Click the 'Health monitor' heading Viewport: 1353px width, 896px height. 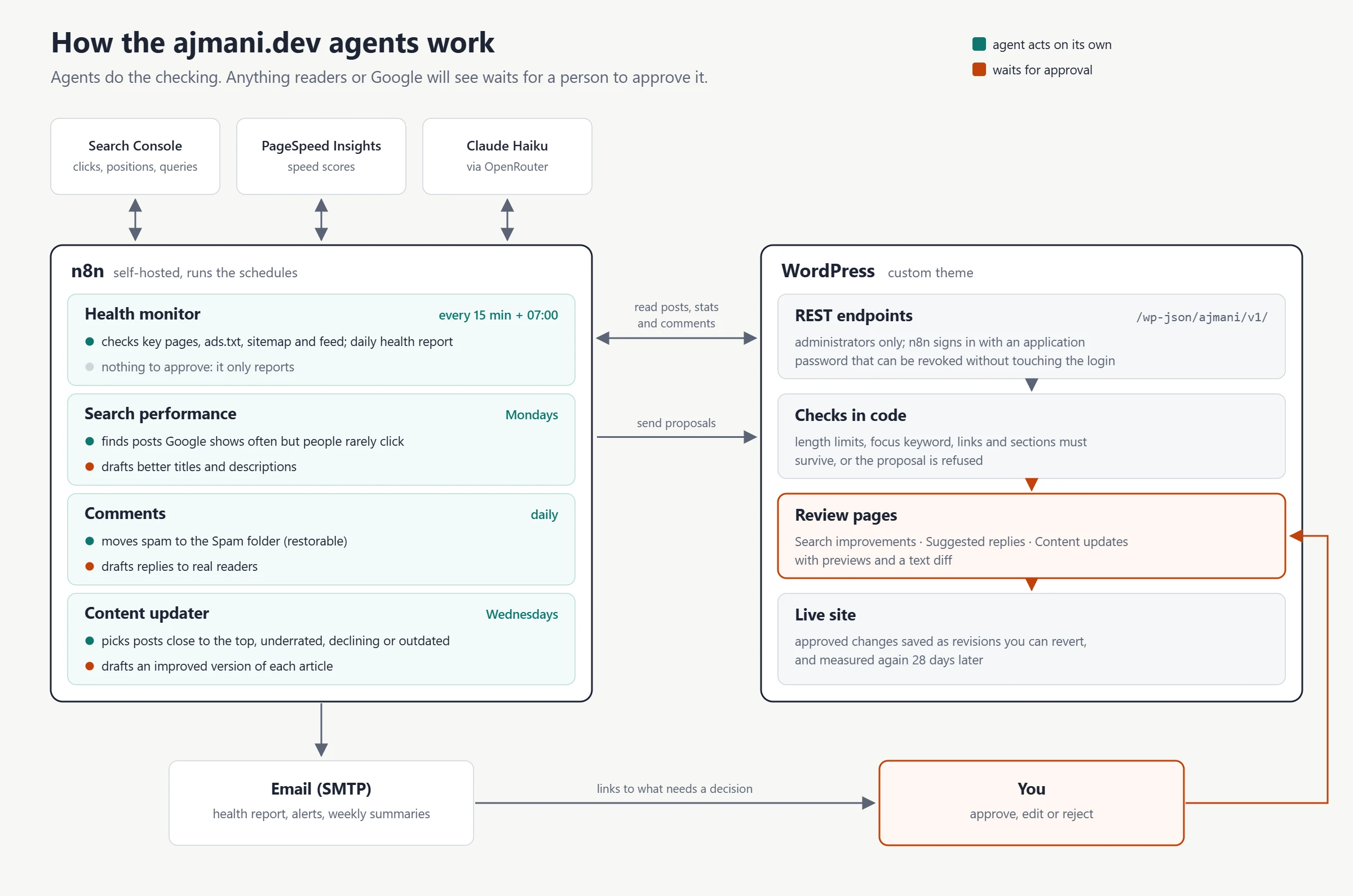coord(142,314)
